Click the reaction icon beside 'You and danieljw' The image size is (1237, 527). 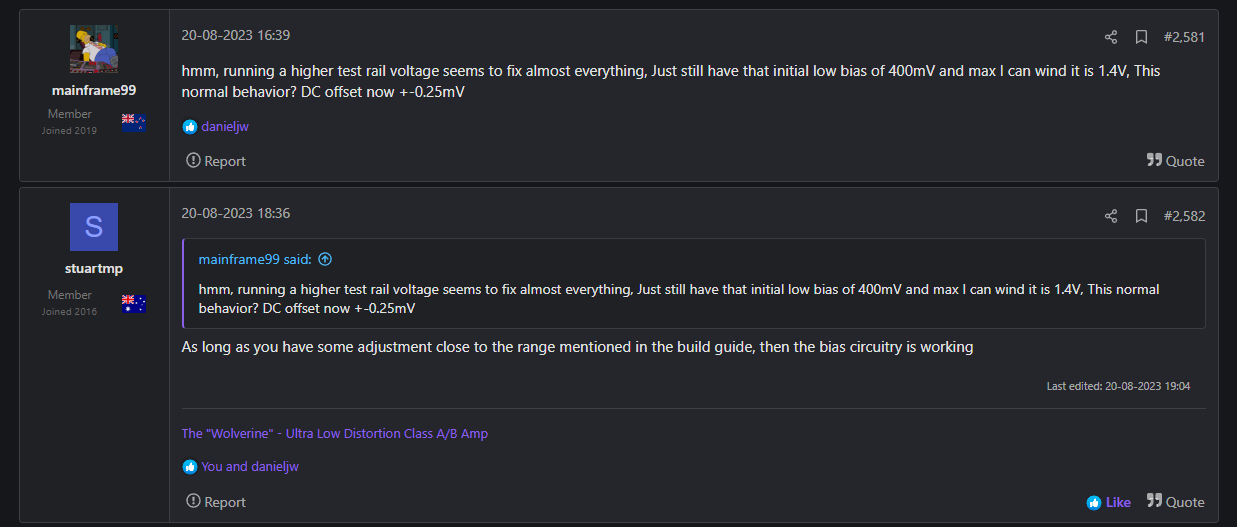190,466
